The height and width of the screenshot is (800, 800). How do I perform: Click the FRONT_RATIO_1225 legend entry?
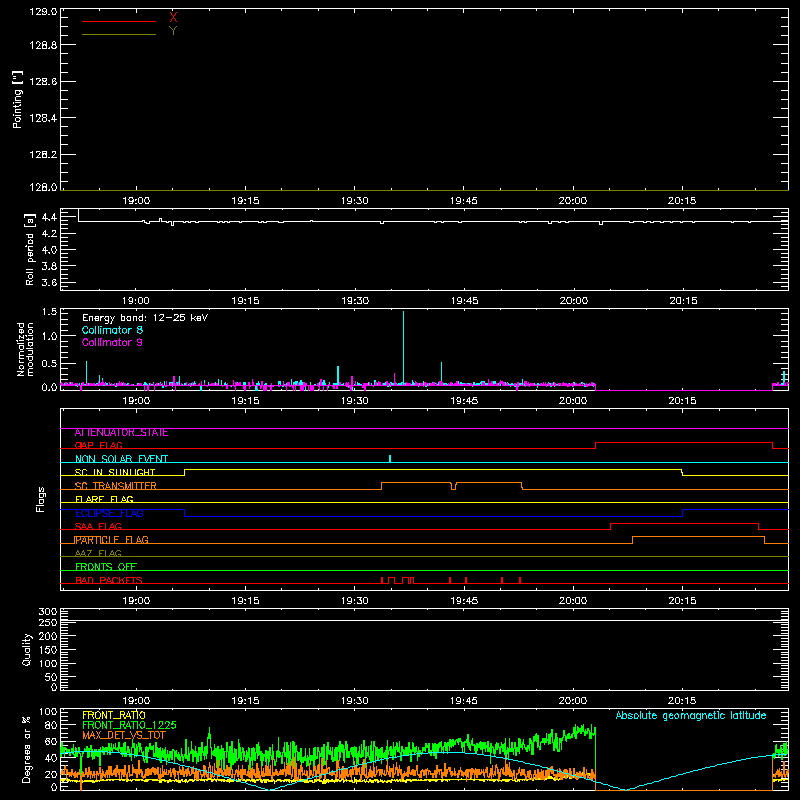click(x=129, y=725)
